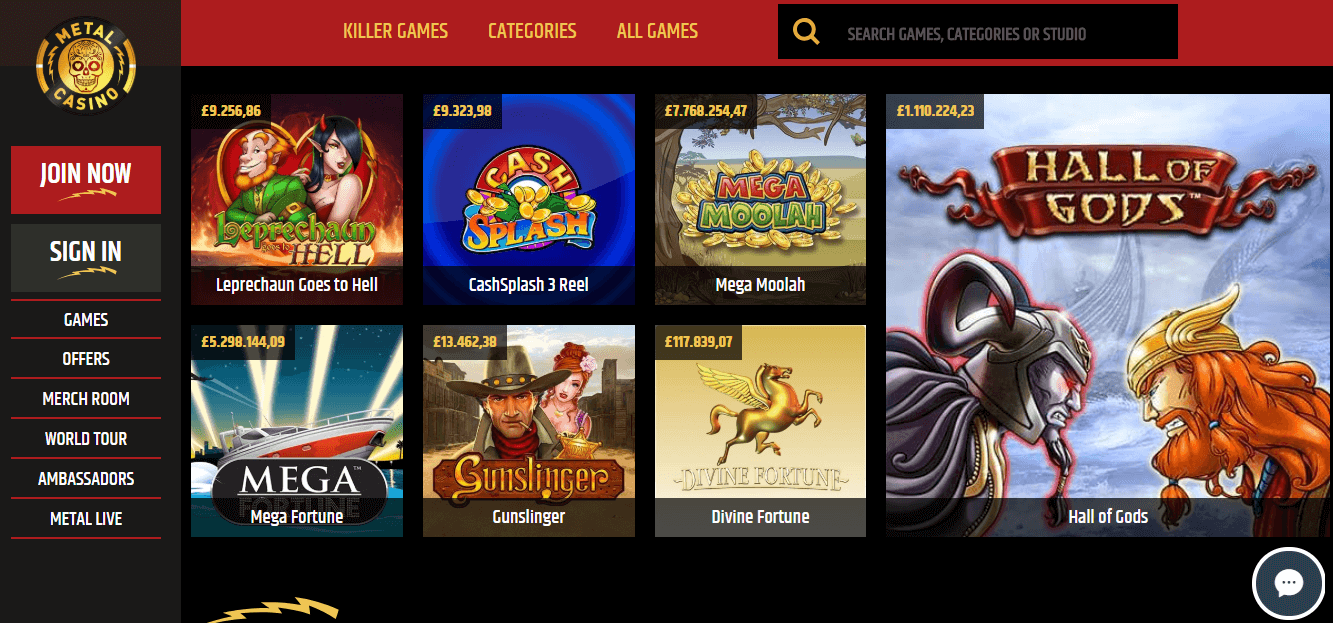Image resolution: width=1333 pixels, height=623 pixels.
Task: Click the Sign In button
Action: pos(86,258)
